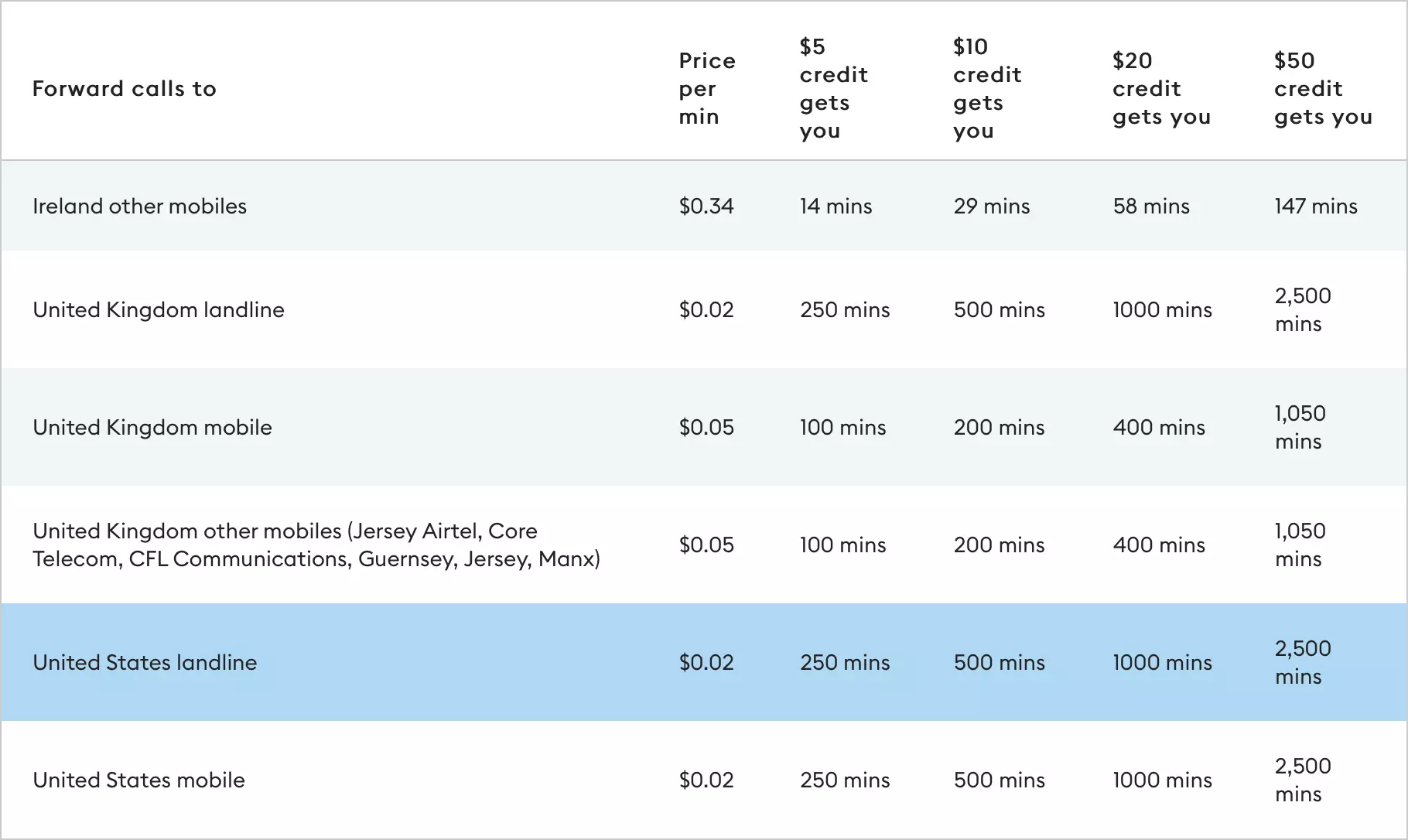Click the "United Kingdom landline" destination
The height and width of the screenshot is (840, 1408).
(x=159, y=310)
